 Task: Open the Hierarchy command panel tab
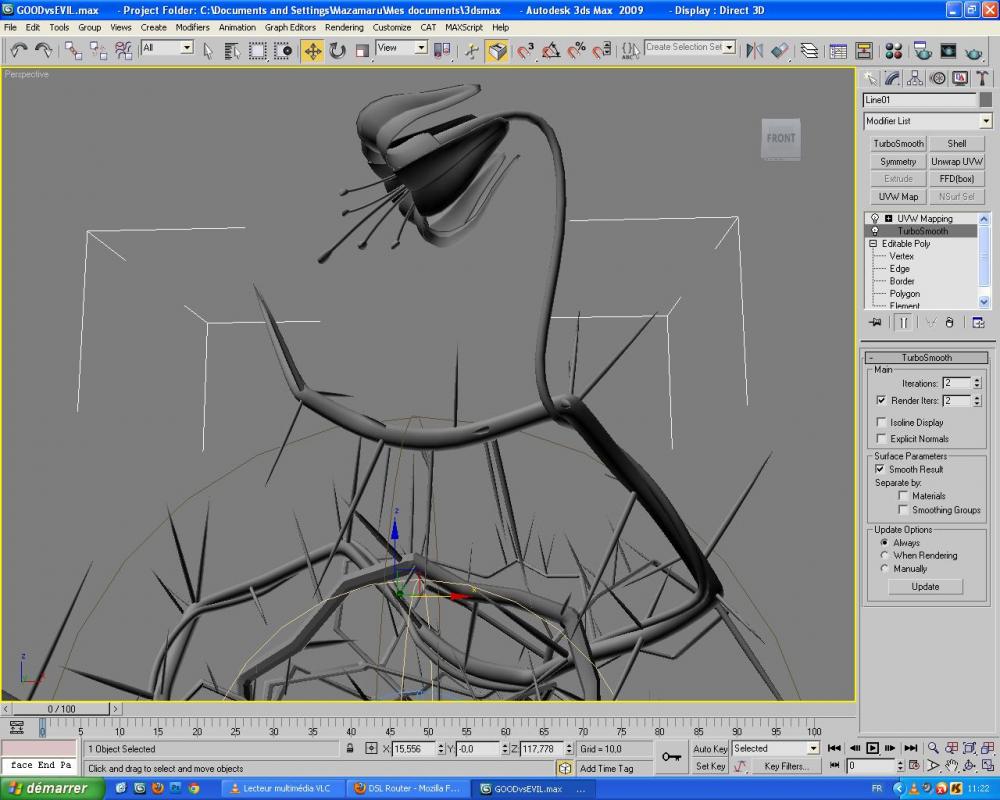point(915,78)
